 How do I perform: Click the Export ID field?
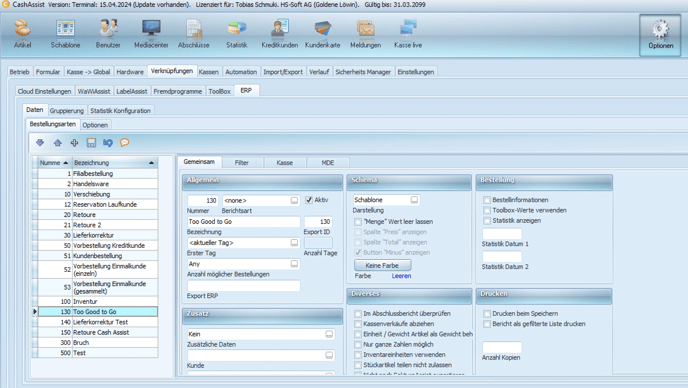[x=318, y=222]
